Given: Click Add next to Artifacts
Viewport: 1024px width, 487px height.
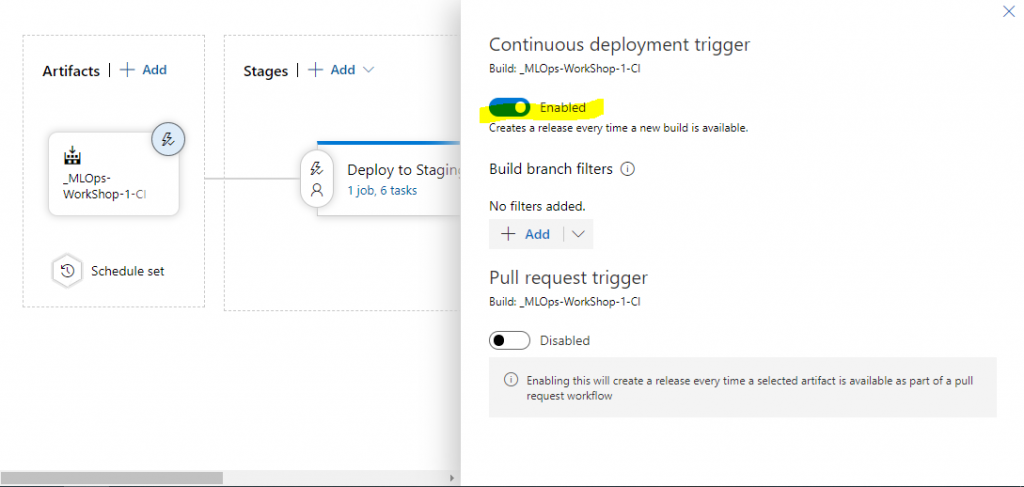Looking at the screenshot, I should tap(154, 70).
